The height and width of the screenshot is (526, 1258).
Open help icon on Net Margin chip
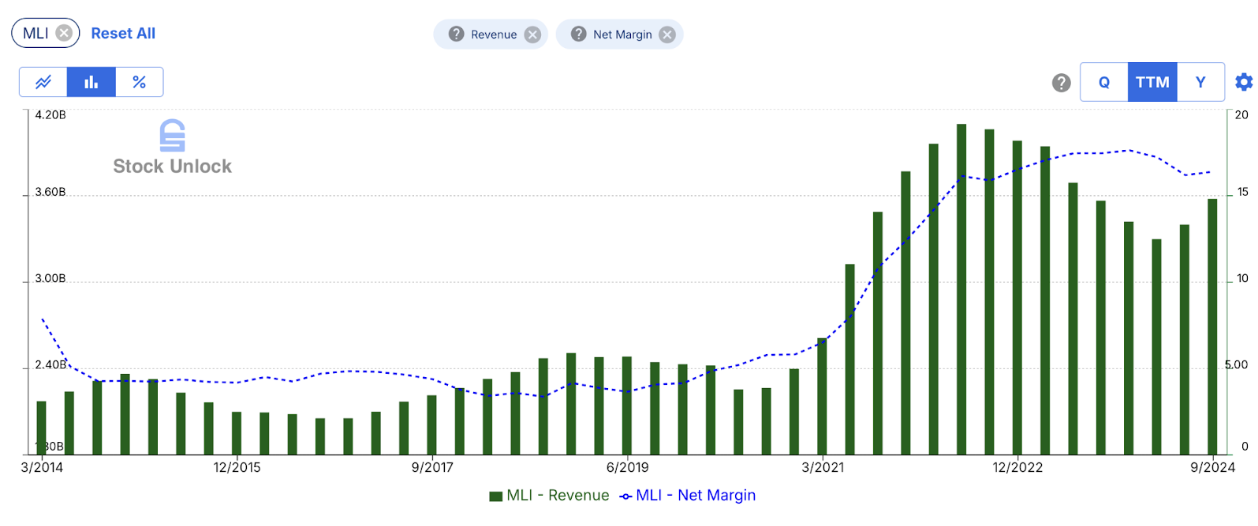click(x=578, y=34)
